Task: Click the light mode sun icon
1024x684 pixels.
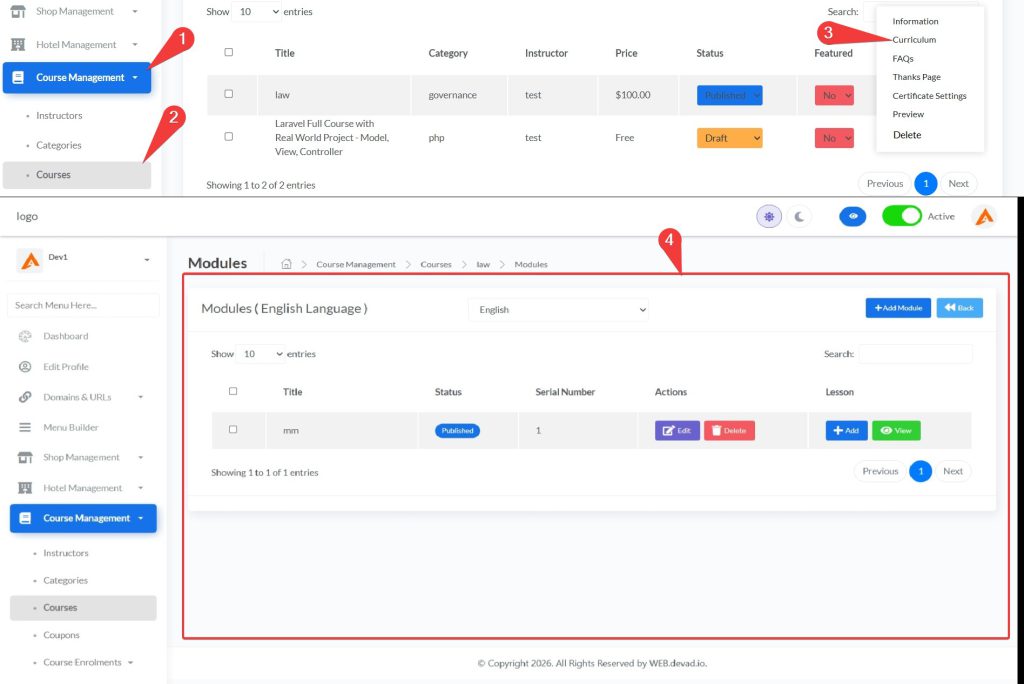Action: pos(769,216)
